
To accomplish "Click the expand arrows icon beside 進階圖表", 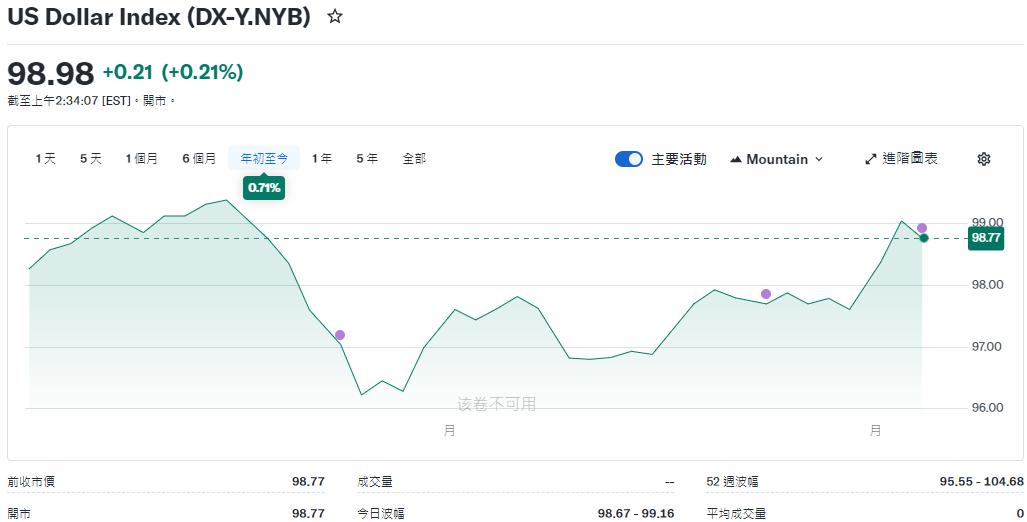I will [x=870, y=159].
